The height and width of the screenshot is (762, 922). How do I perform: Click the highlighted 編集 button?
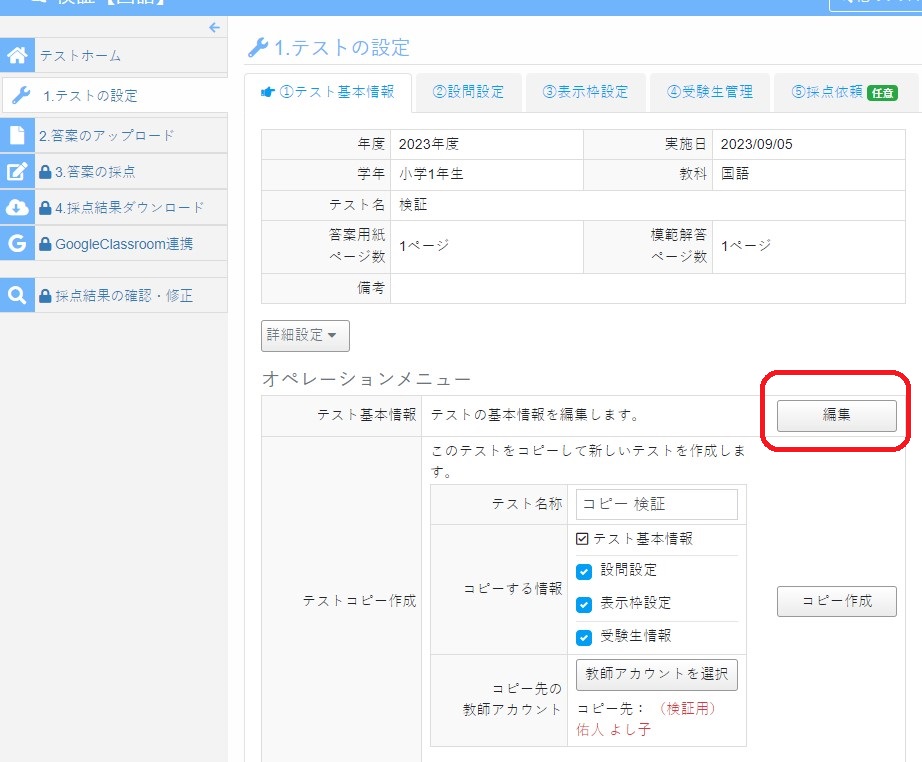tap(836, 415)
